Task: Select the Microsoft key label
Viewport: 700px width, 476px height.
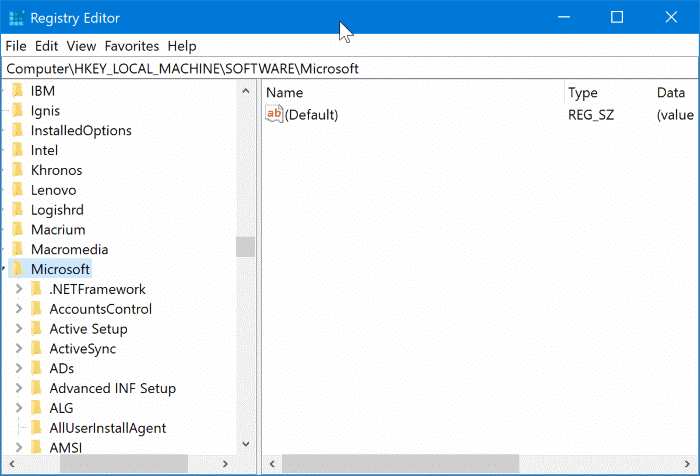Action: pyautogui.click(x=60, y=269)
